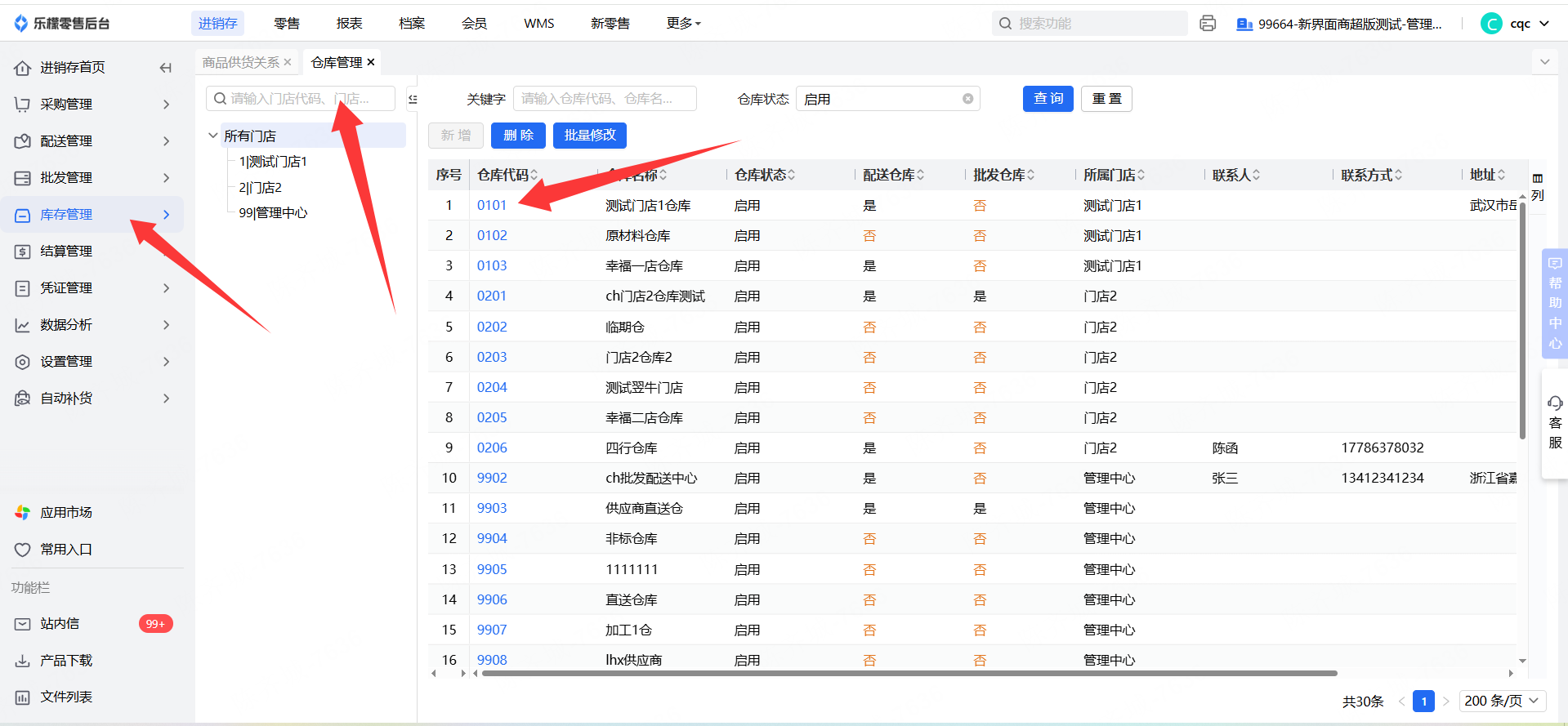Clear the warehouse status filter value

point(967,99)
